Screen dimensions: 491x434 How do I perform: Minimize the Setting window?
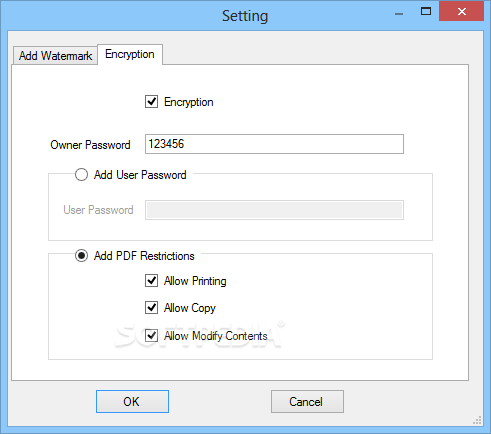click(x=399, y=13)
